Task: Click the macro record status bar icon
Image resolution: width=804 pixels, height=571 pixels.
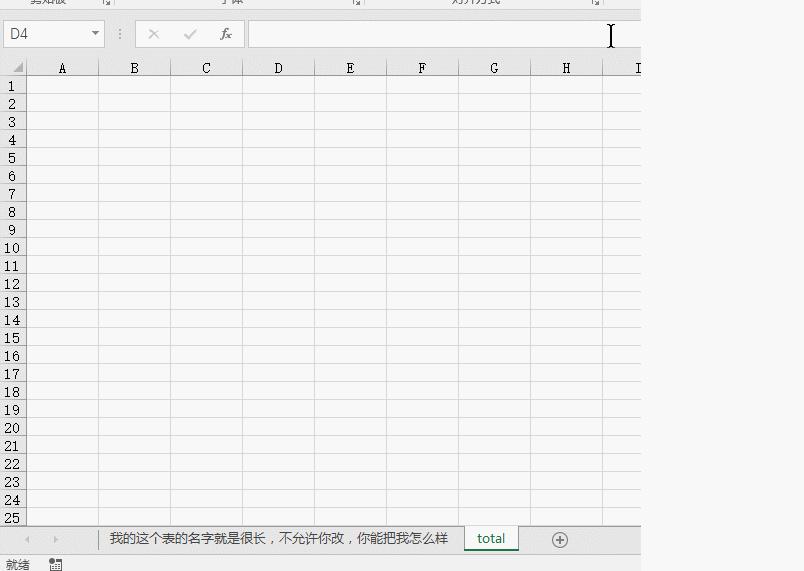Action: pos(55,564)
